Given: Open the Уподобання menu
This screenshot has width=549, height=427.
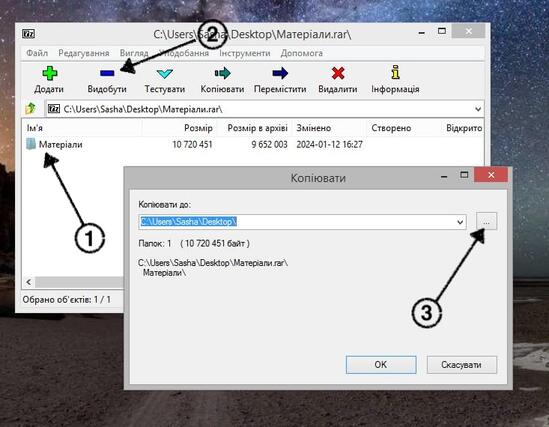Looking at the screenshot, I should pyautogui.click(x=184, y=53).
